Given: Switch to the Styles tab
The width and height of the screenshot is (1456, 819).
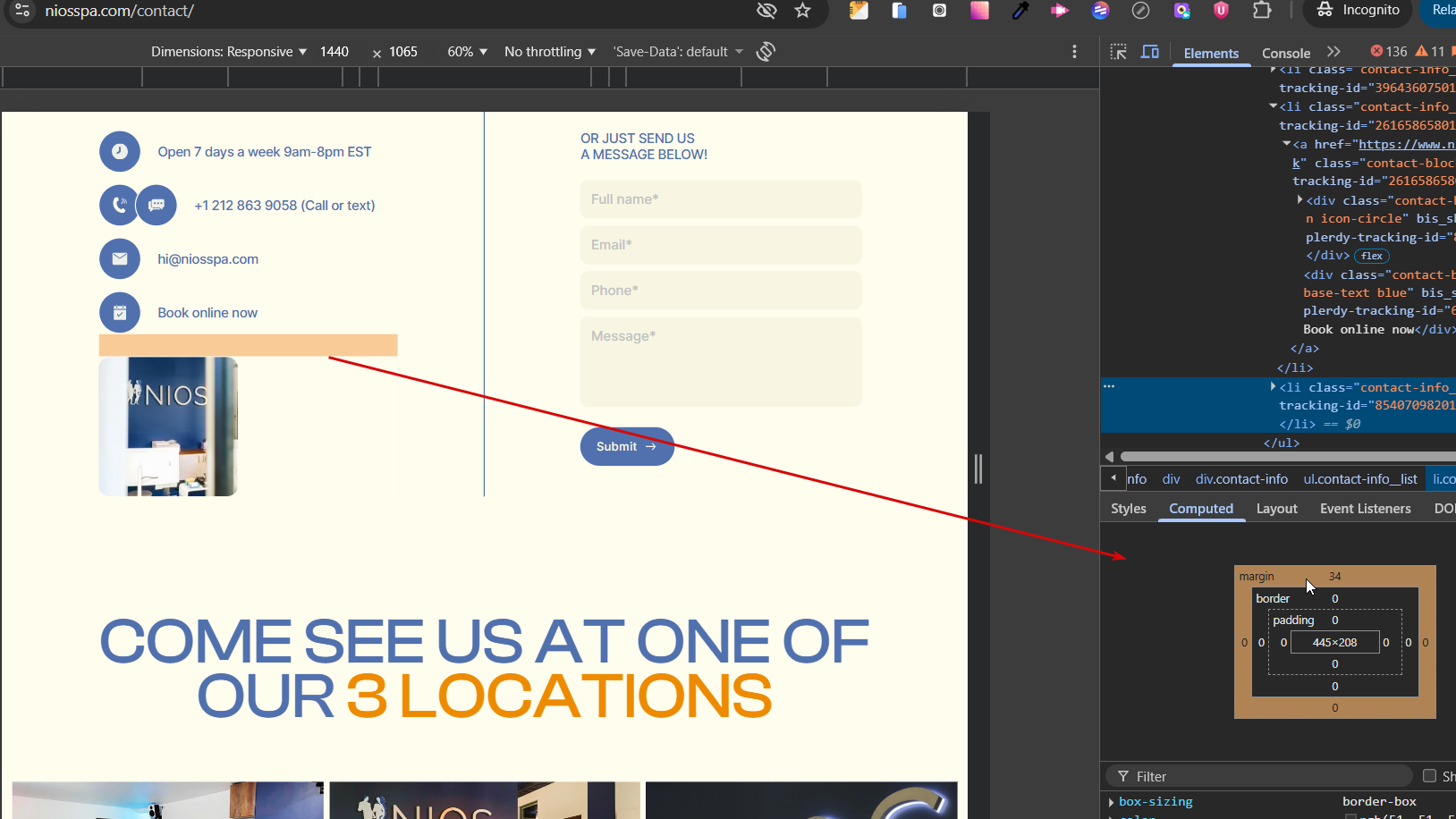Looking at the screenshot, I should pyautogui.click(x=1128, y=509).
